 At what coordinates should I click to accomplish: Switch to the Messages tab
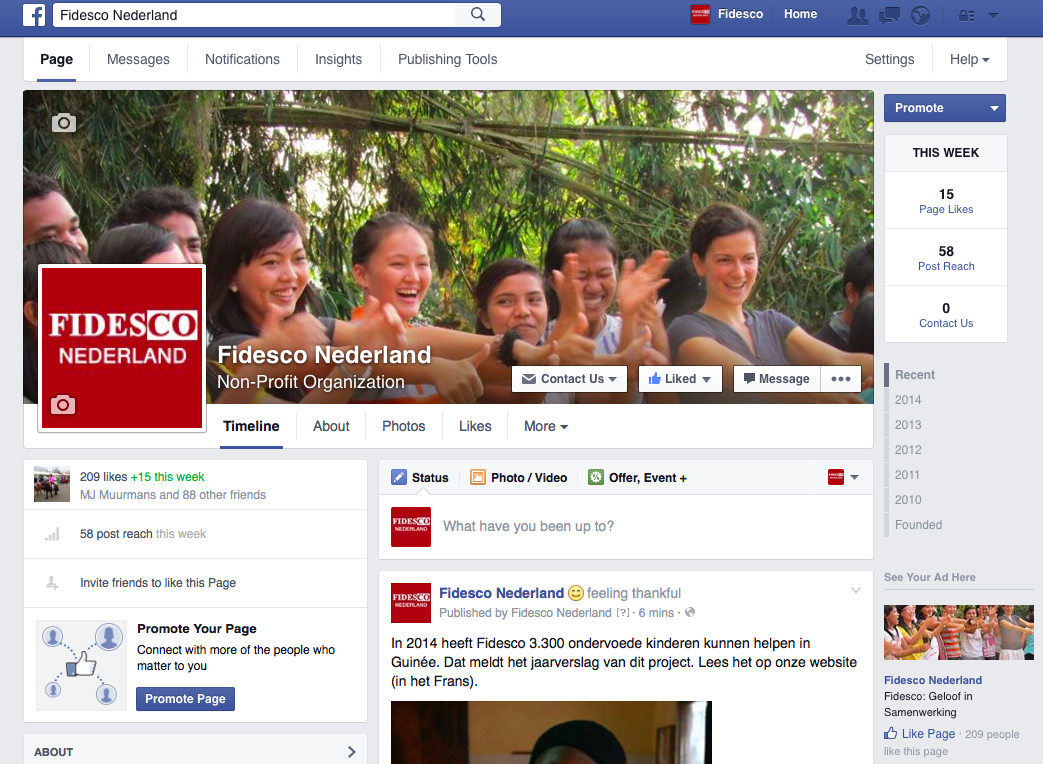click(x=138, y=59)
